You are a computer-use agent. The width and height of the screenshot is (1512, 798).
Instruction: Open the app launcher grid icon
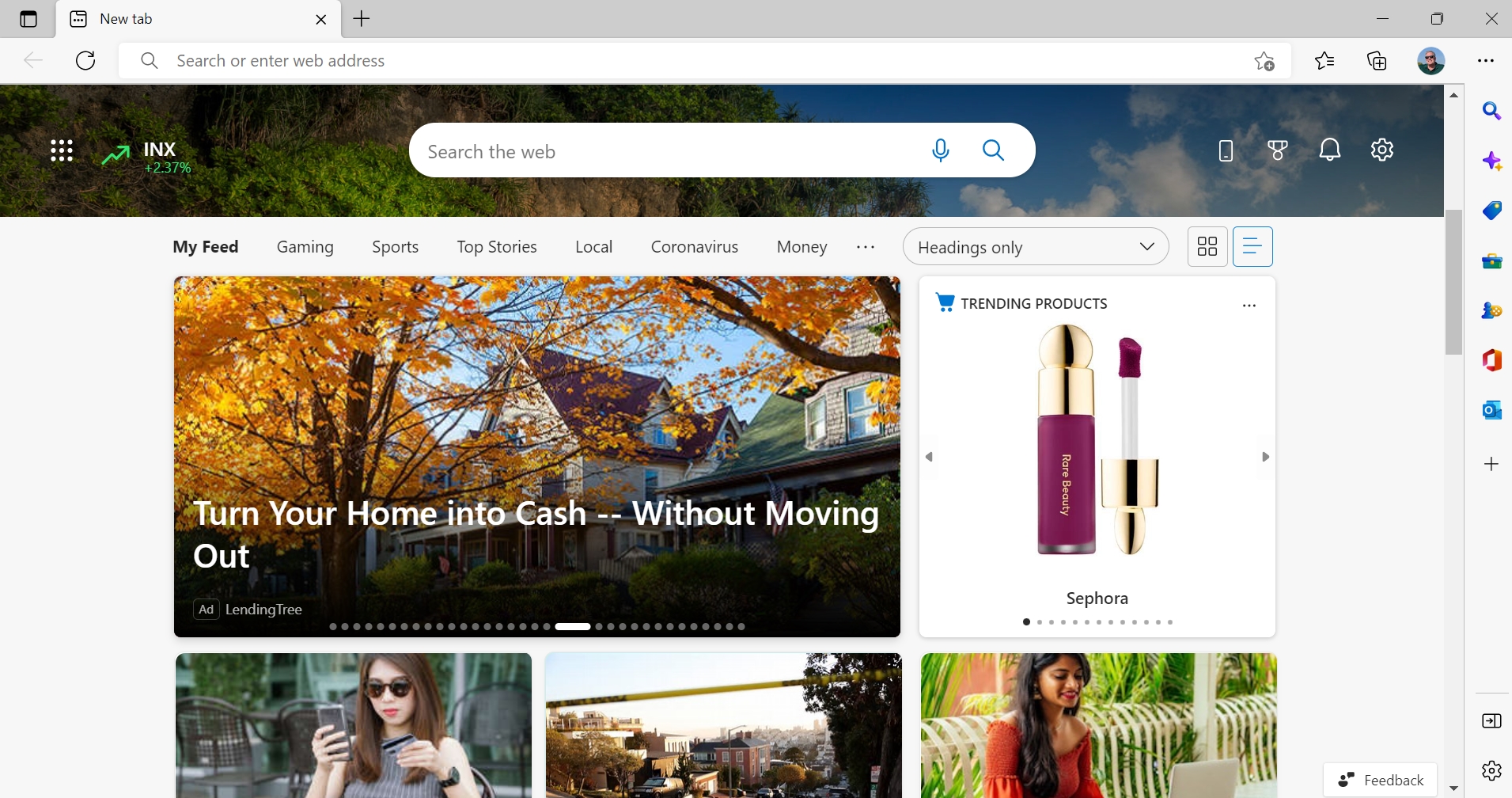point(62,150)
